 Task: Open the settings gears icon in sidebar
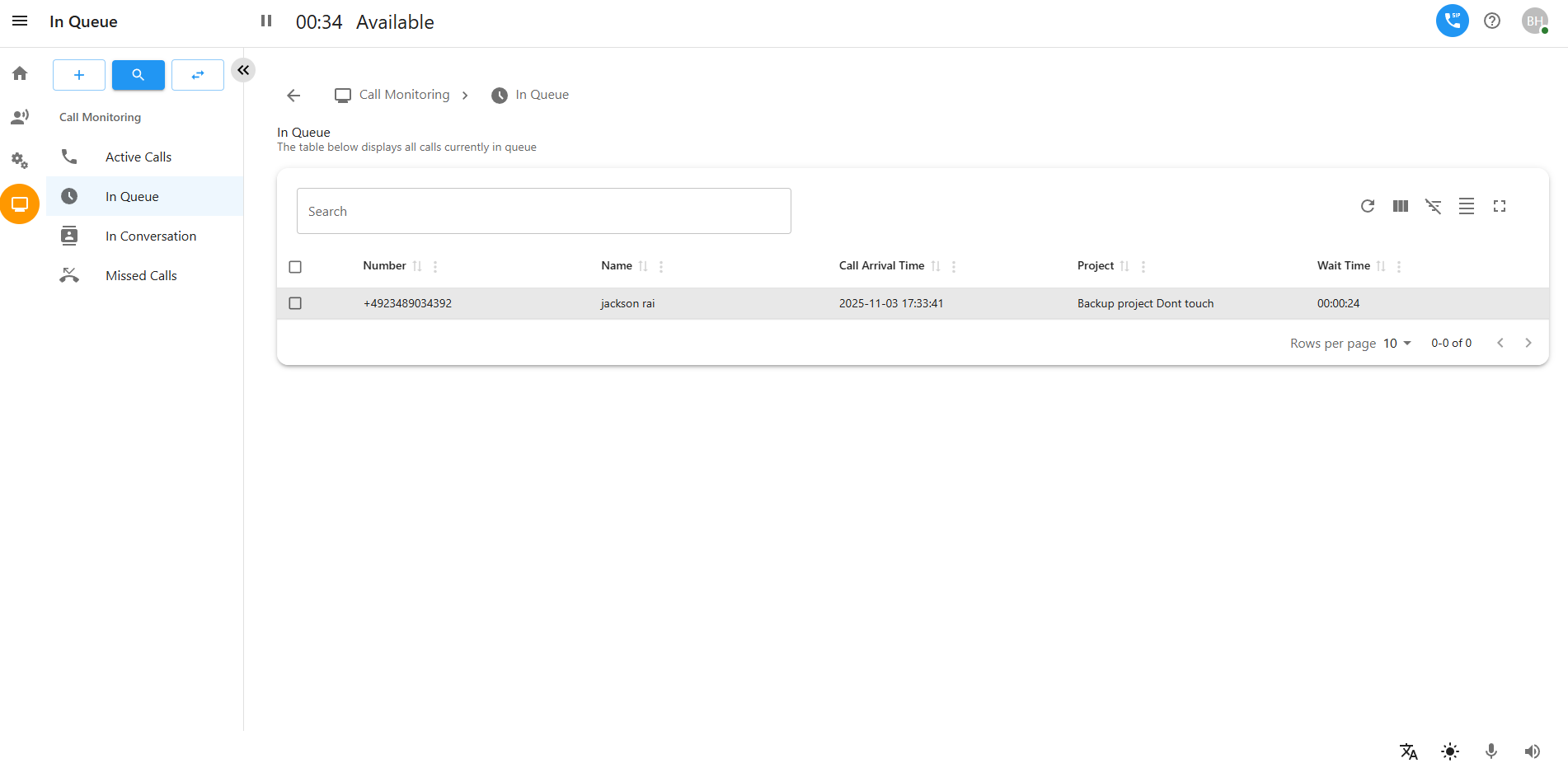click(x=20, y=160)
